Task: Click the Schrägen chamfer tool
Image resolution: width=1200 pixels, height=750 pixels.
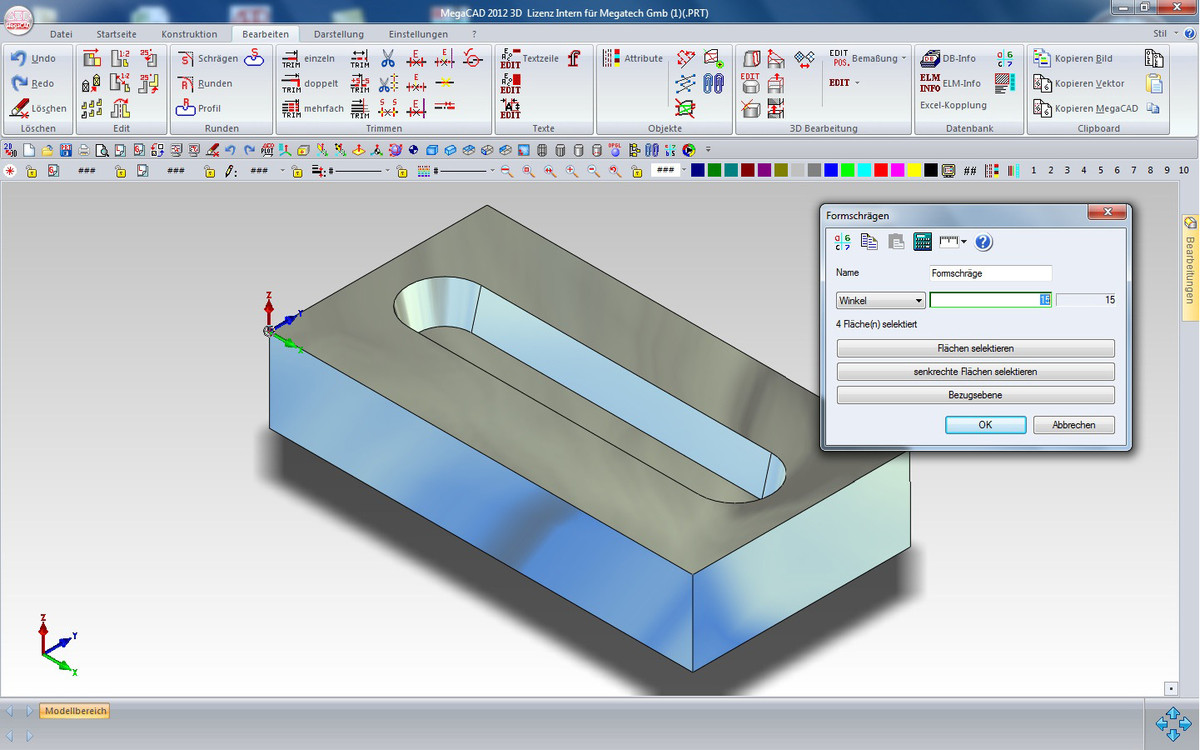Action: pos(208,59)
